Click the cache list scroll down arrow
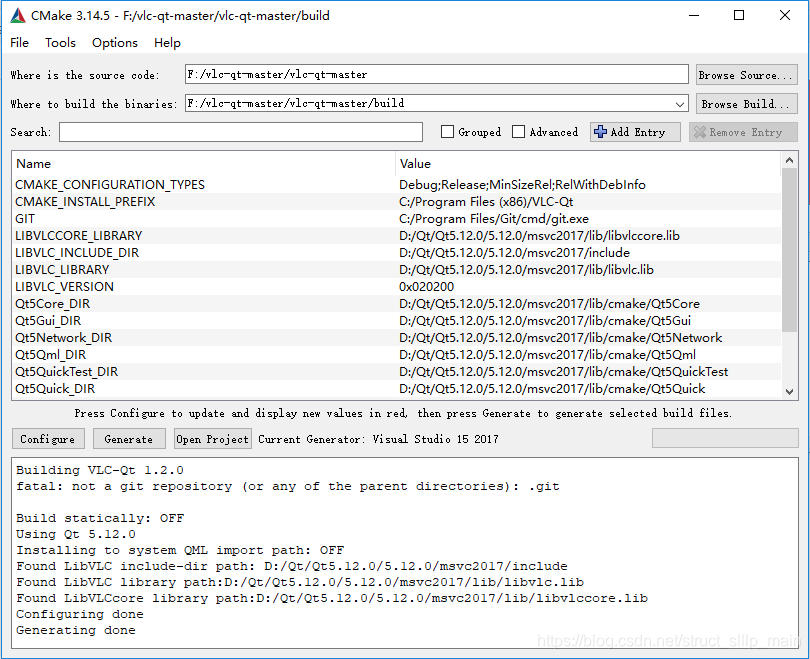 (789, 391)
